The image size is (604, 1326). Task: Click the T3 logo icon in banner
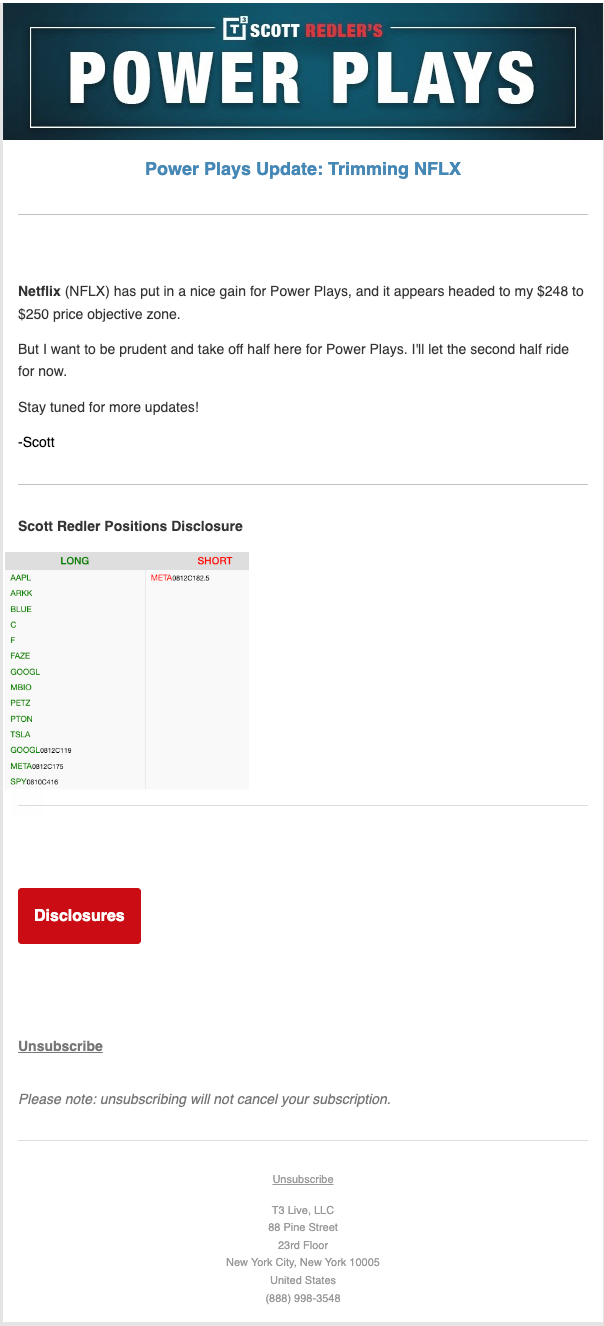click(x=234, y=29)
